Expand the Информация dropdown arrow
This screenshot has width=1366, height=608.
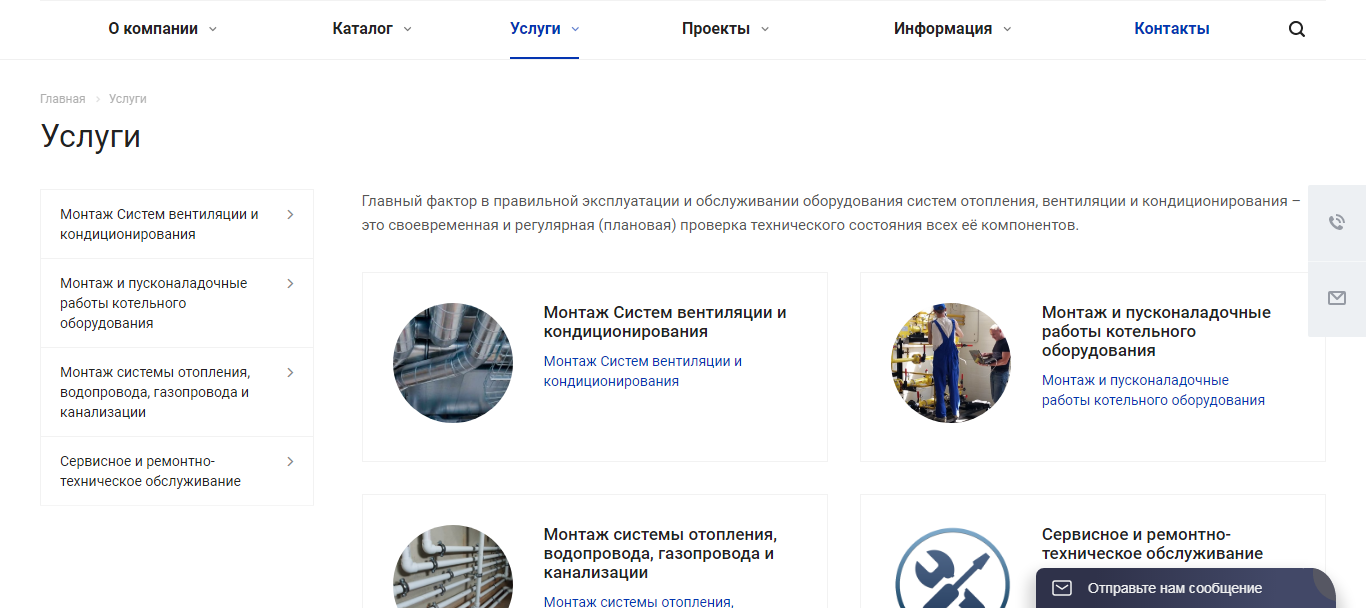[x=1007, y=29]
